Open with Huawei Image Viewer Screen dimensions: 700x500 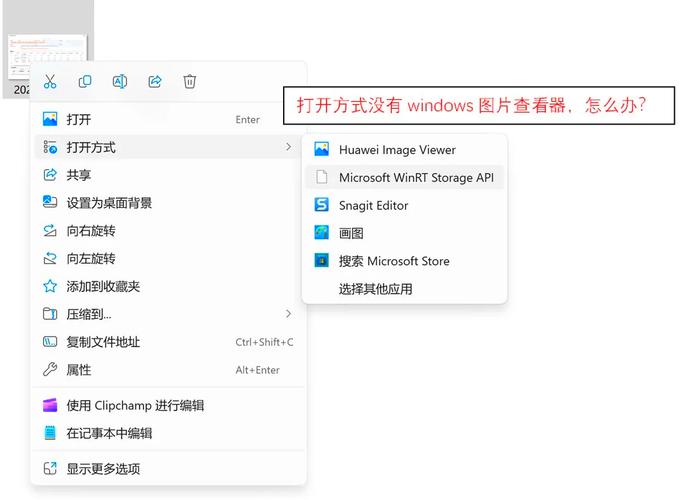(404, 150)
